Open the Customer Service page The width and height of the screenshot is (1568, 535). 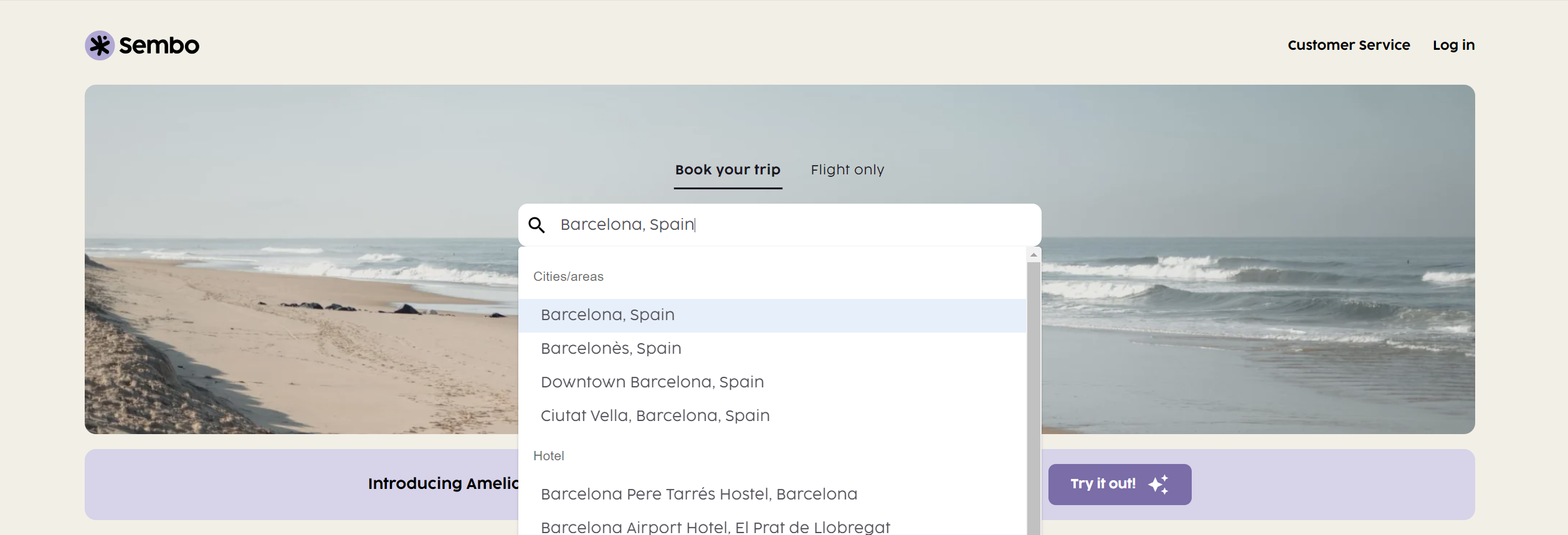[x=1349, y=45]
